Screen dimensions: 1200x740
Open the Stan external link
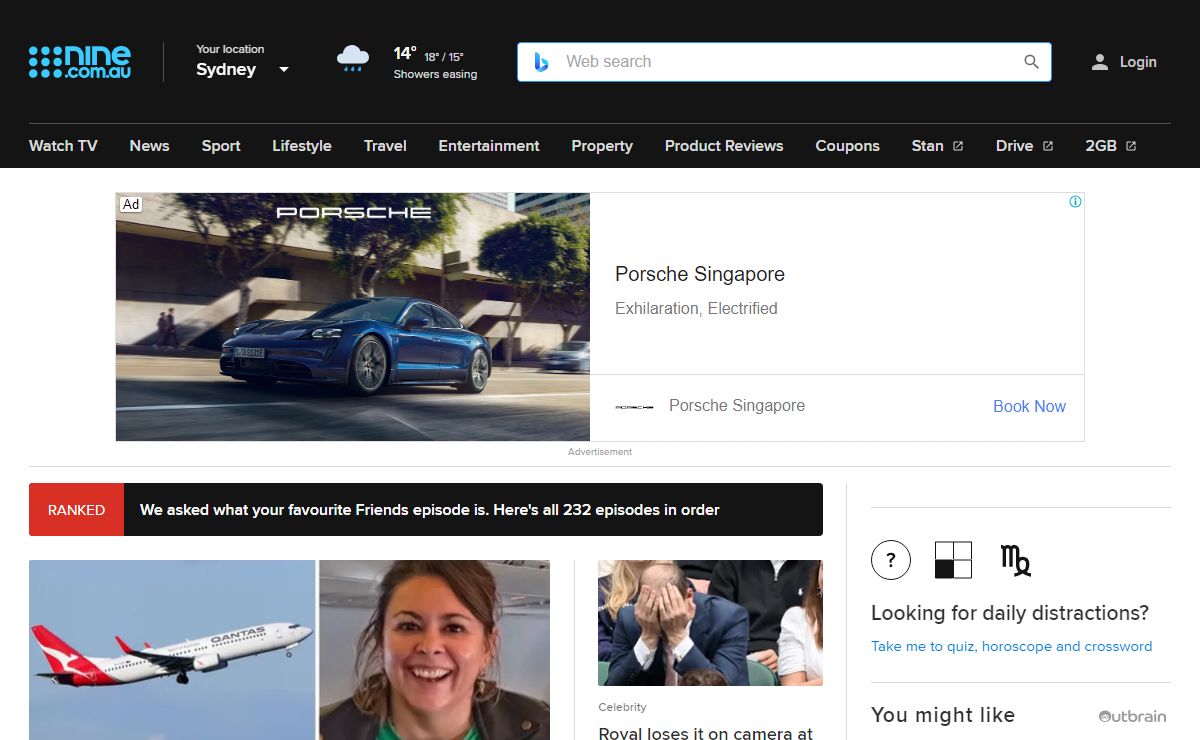[937, 146]
